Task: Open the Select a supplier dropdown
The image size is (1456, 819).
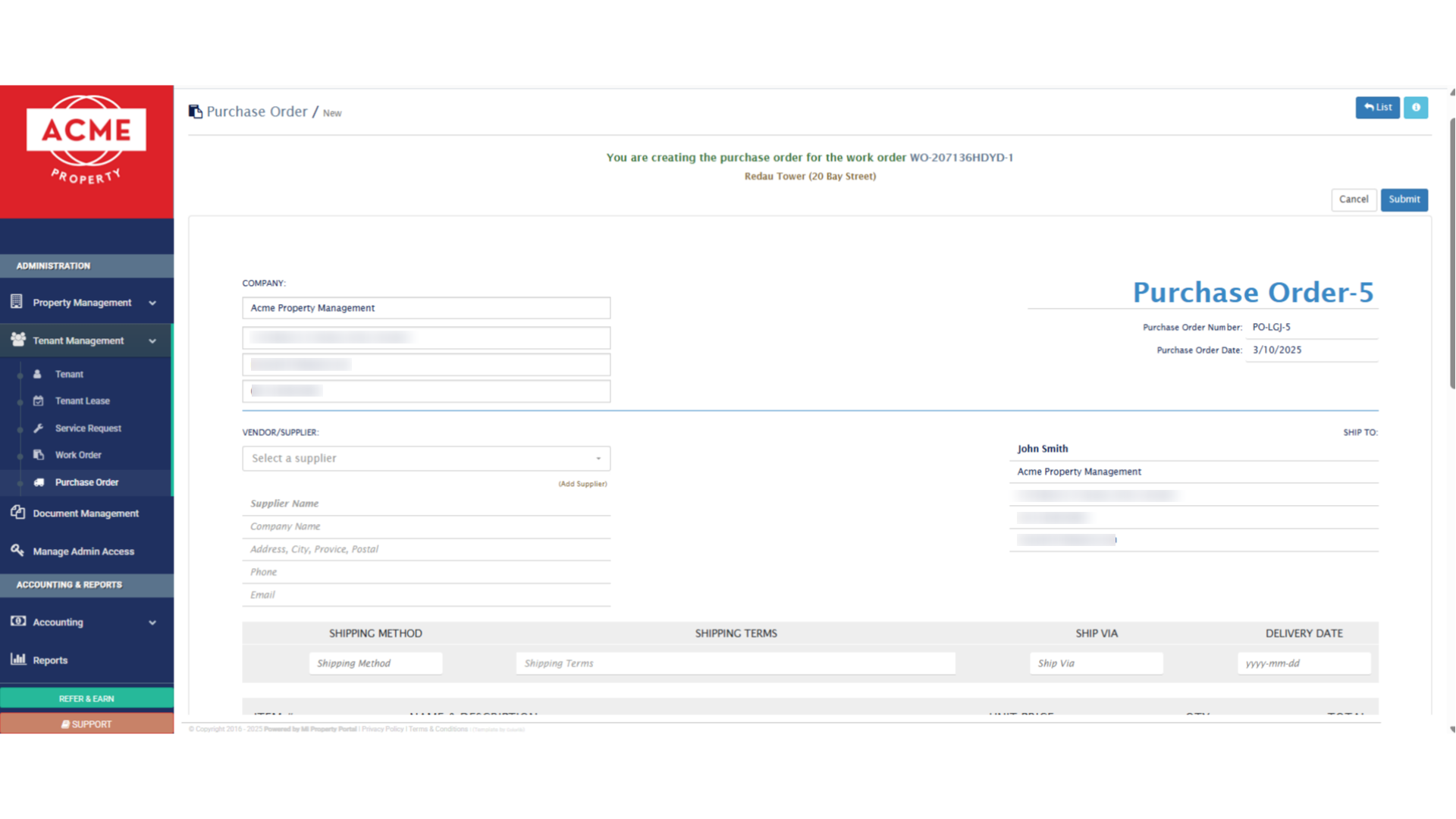Action: tap(425, 458)
